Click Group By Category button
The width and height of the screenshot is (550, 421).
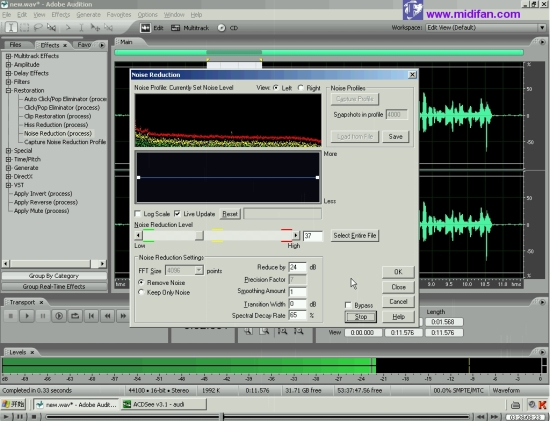[x=54, y=276]
